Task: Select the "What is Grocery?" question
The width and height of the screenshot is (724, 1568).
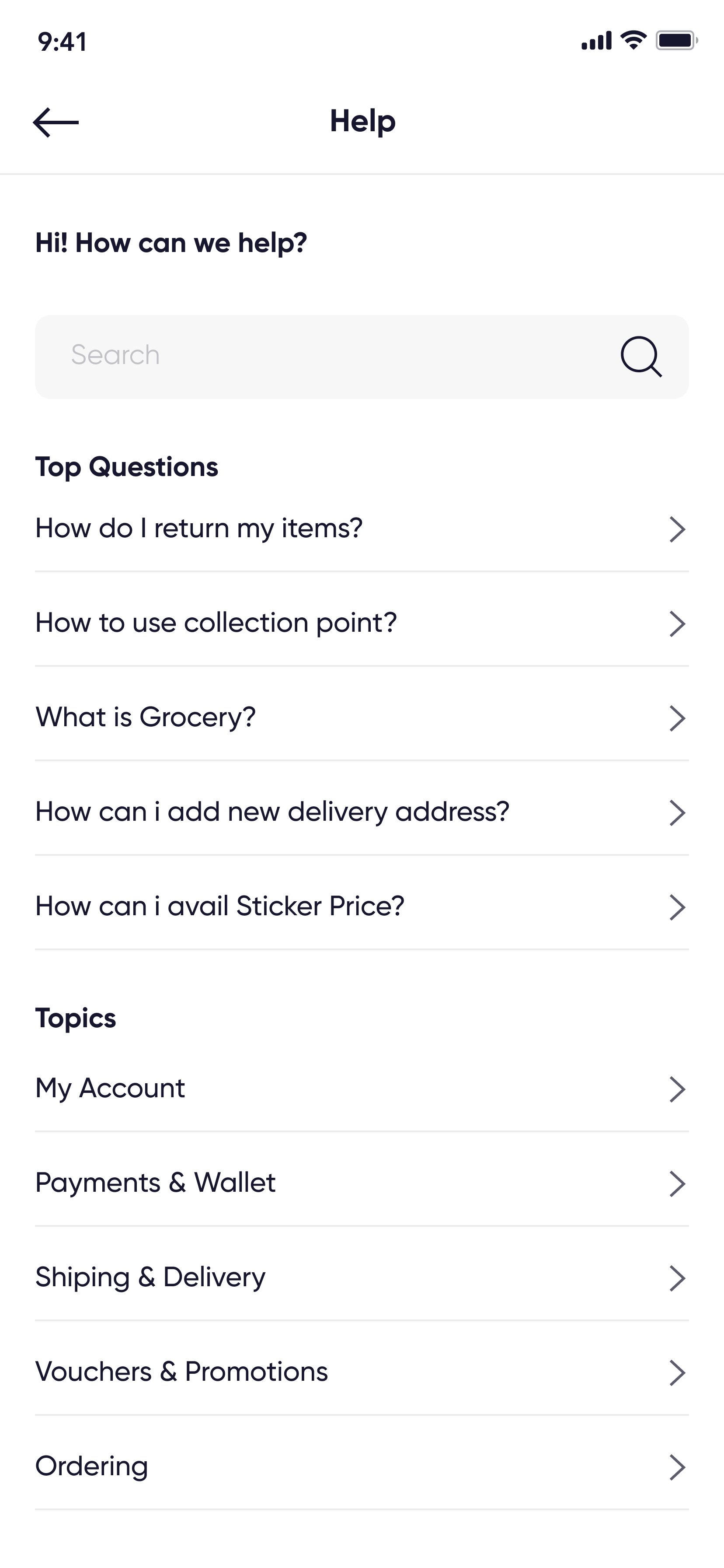Action: click(x=146, y=717)
